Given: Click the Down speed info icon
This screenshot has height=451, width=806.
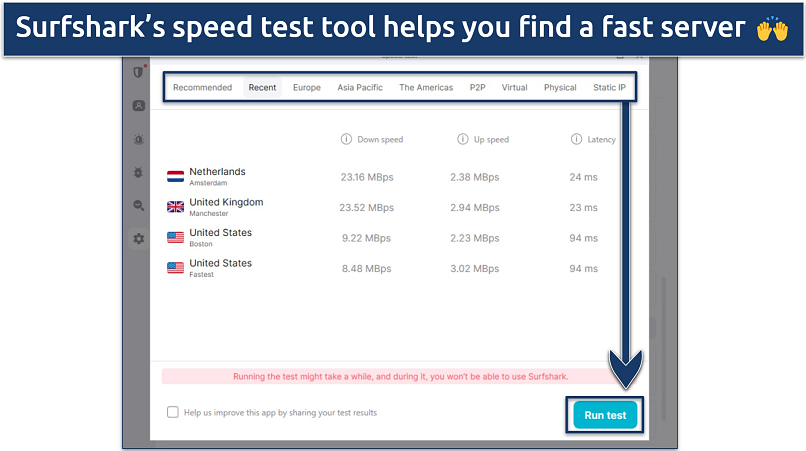Looking at the screenshot, I should click(x=346, y=140).
